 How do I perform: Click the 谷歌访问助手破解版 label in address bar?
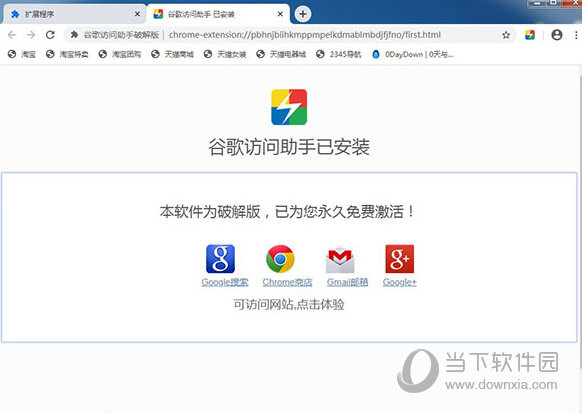pos(121,35)
